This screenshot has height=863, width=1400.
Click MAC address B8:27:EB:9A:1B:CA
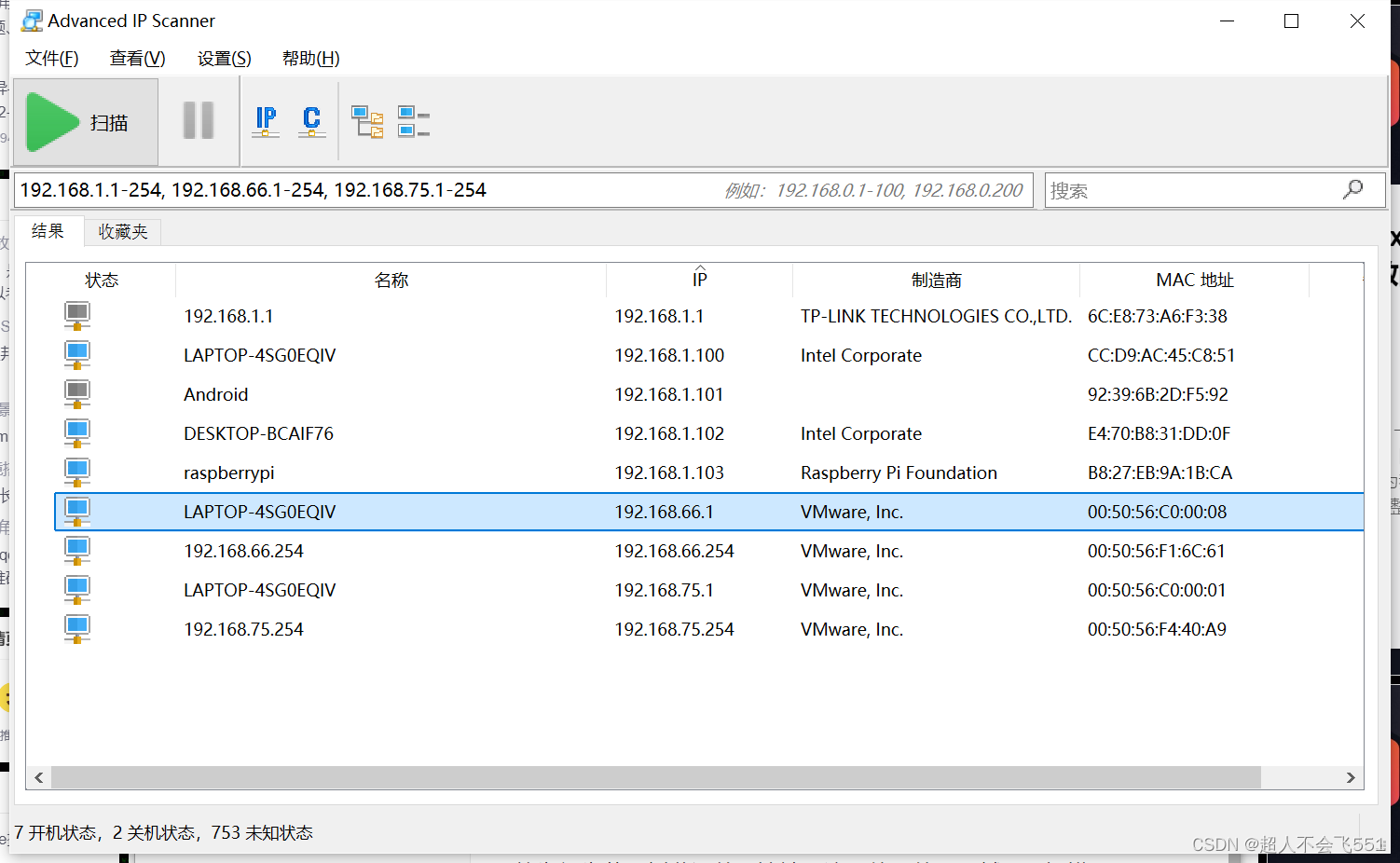[x=1160, y=473]
